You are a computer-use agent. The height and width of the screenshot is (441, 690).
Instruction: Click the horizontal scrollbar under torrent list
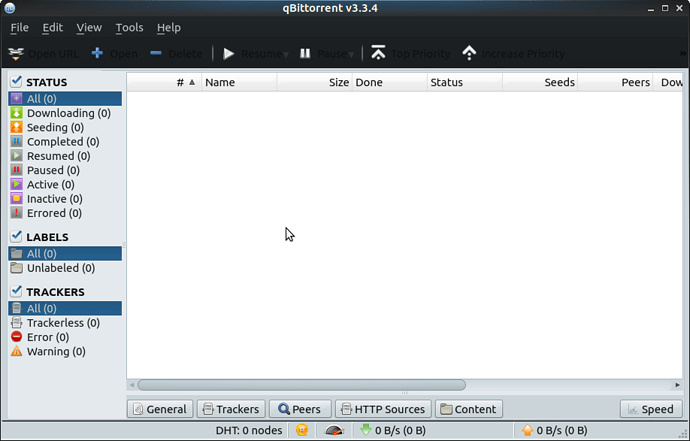300,385
